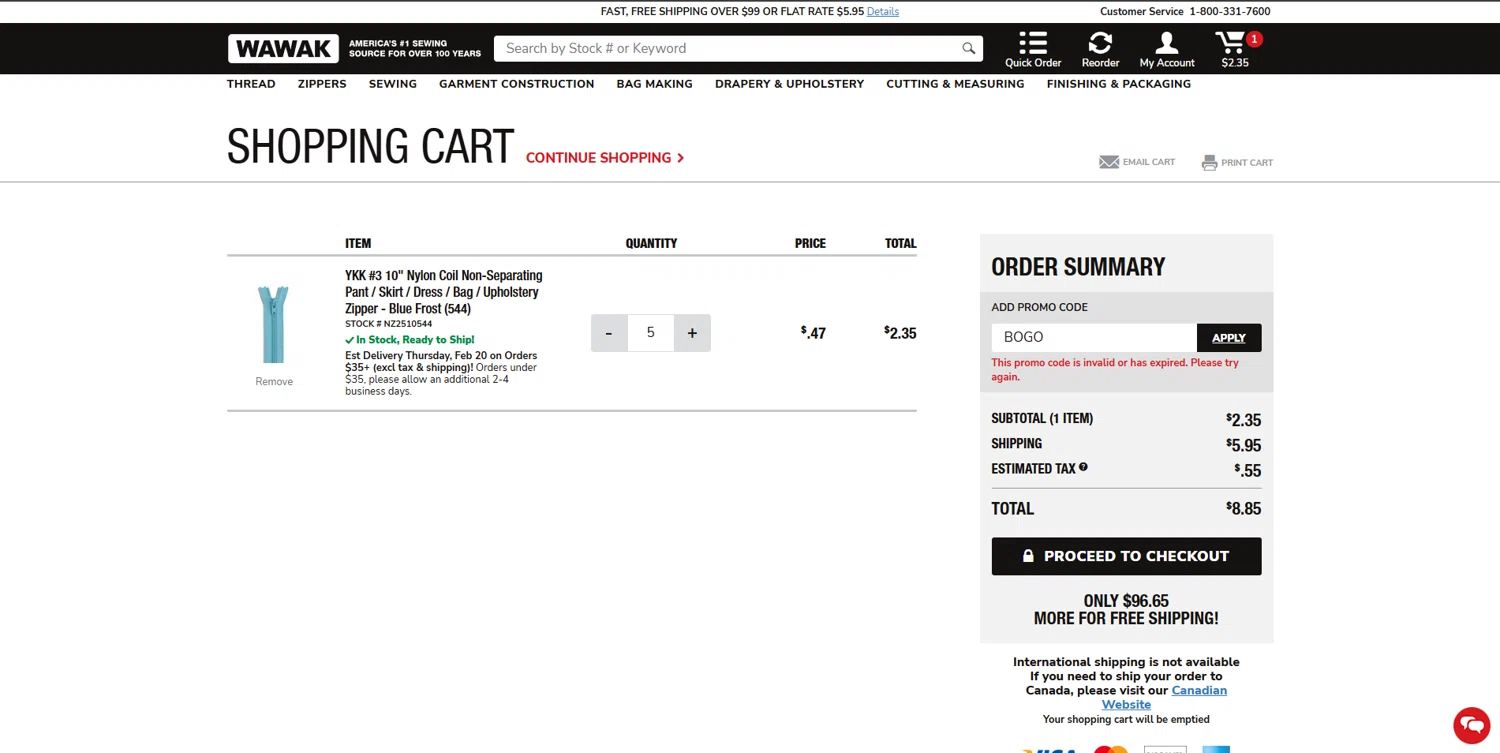This screenshot has height=753, width=1500.
Task: Increase zipper quantity with plus button
Action: point(692,333)
